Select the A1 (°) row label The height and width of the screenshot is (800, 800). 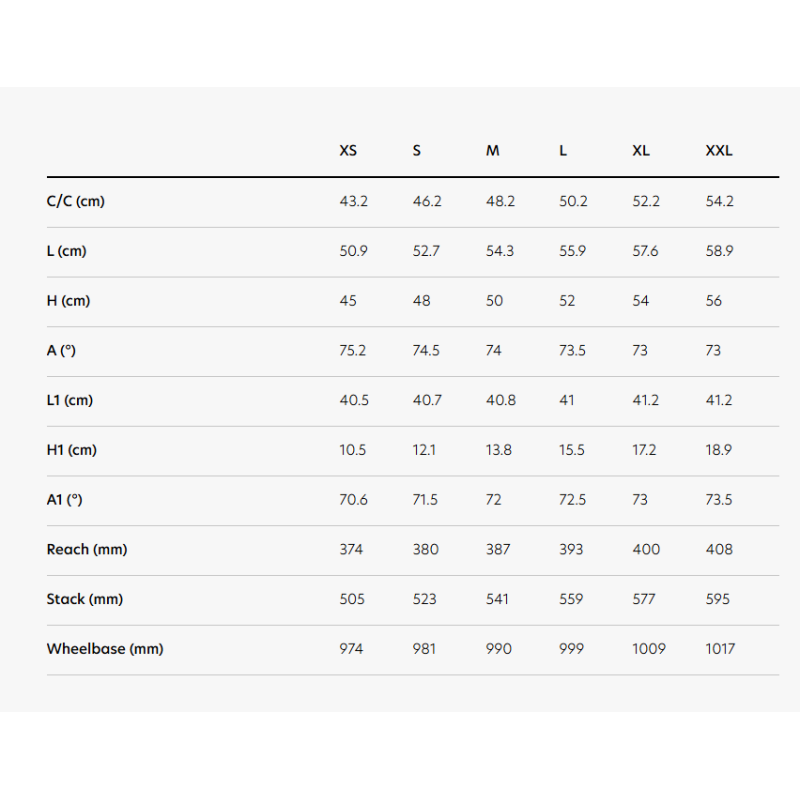tap(64, 499)
